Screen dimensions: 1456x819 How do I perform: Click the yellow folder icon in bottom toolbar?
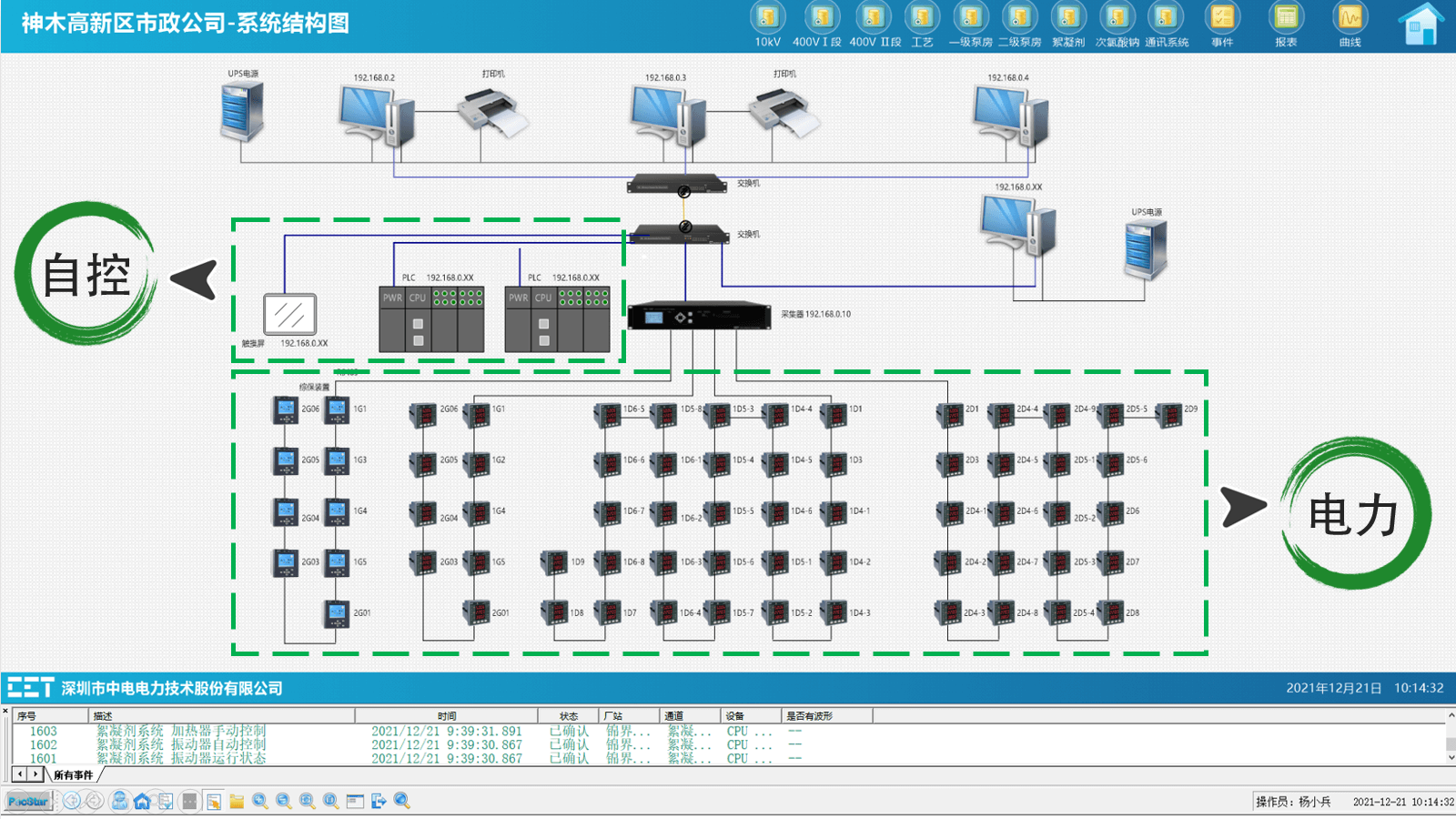point(237,802)
